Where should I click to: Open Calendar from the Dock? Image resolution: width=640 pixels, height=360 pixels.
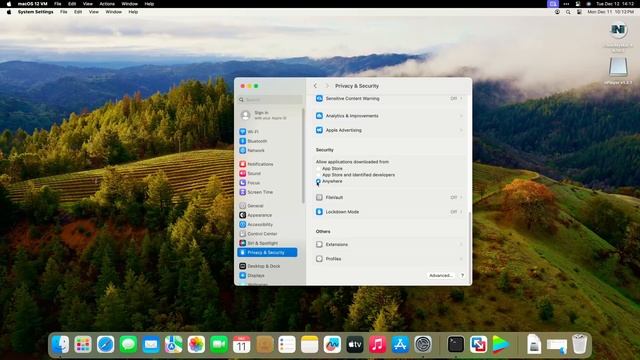pyautogui.click(x=242, y=344)
